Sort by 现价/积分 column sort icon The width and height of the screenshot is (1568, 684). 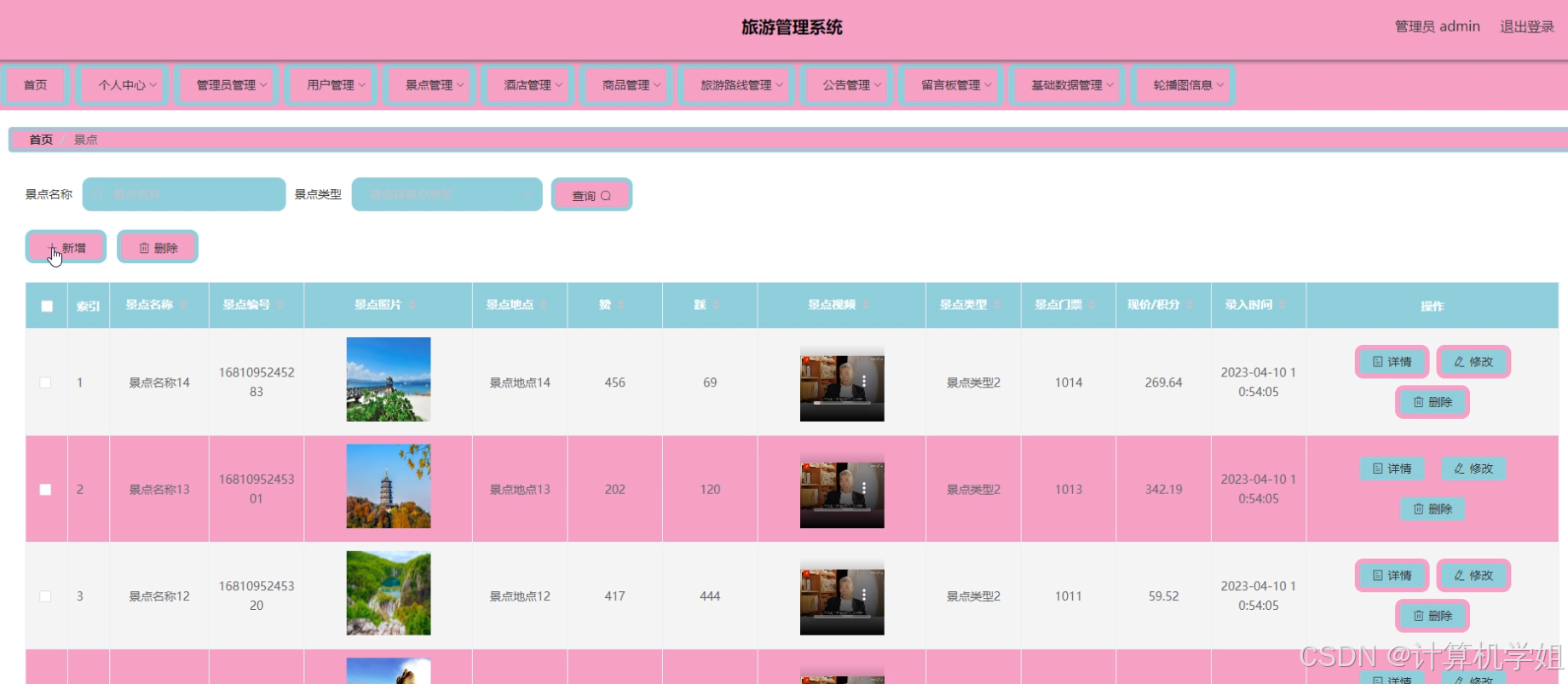(x=1190, y=305)
